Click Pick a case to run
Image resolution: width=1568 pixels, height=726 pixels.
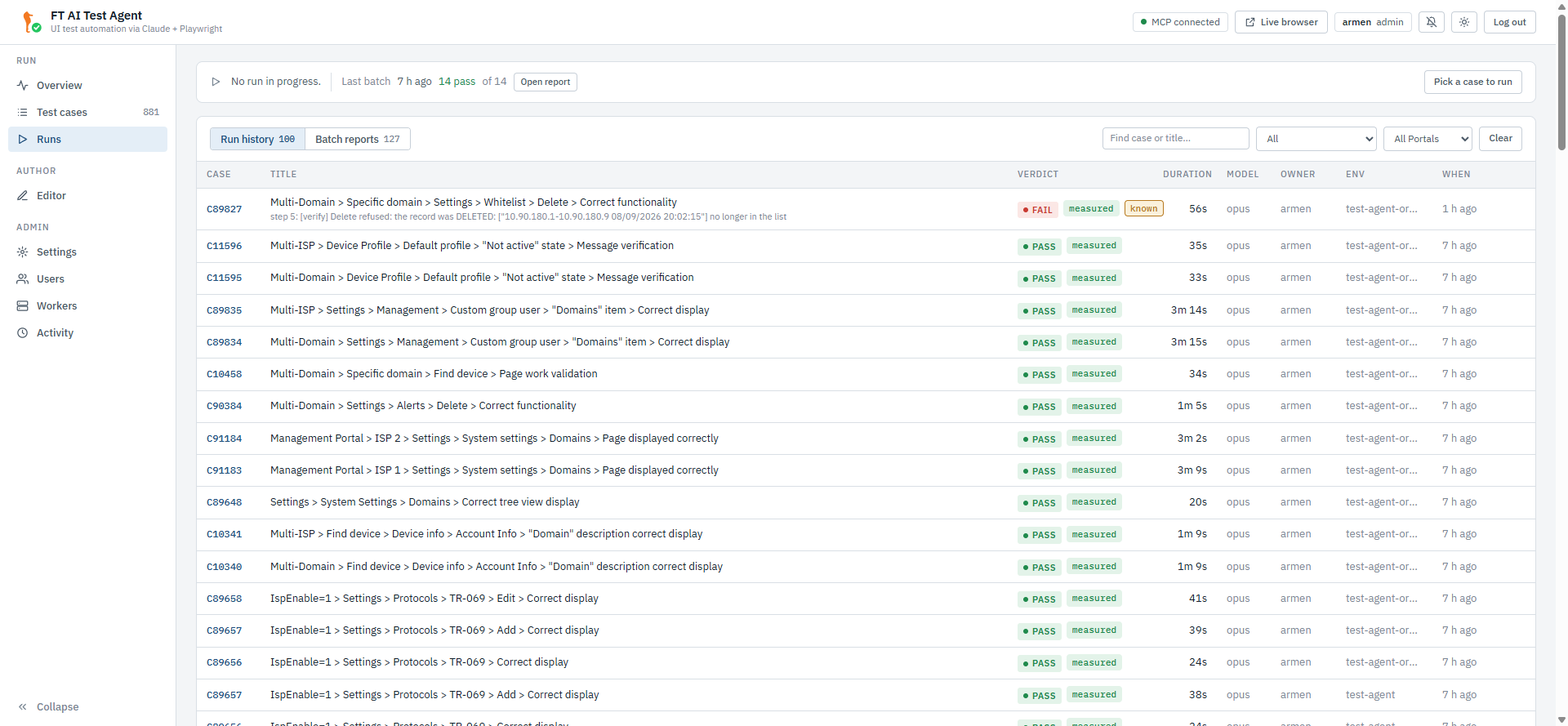(x=1472, y=82)
